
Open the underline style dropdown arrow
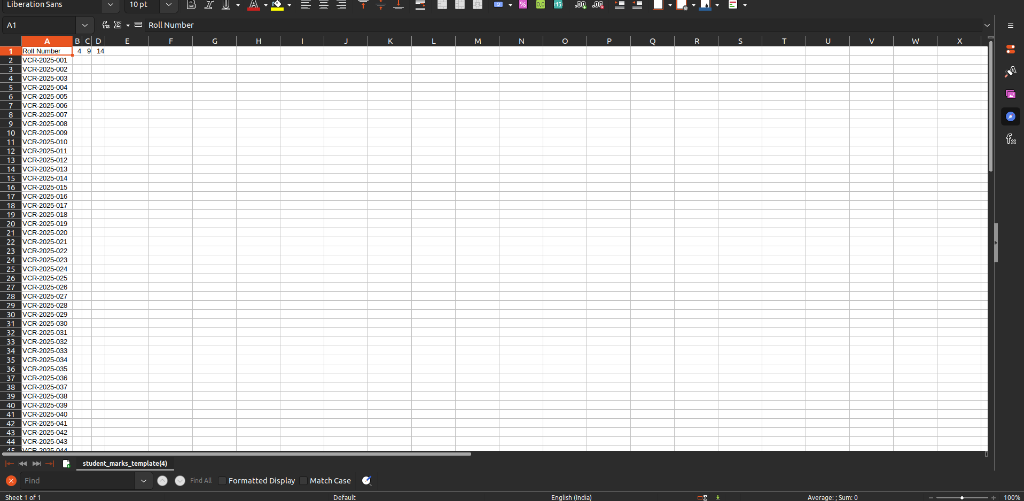[238, 5]
